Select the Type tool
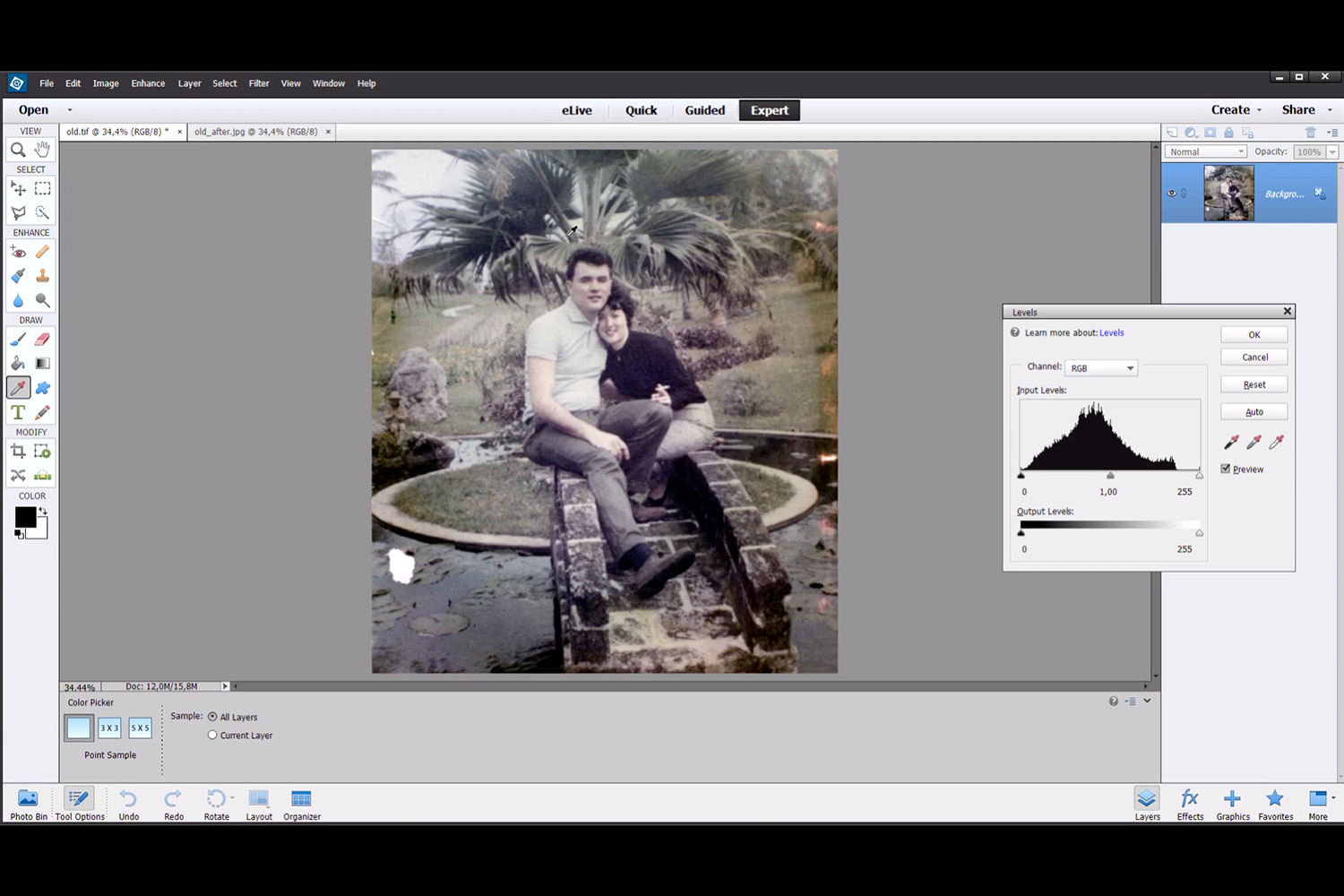The image size is (1344, 896). pyautogui.click(x=18, y=412)
